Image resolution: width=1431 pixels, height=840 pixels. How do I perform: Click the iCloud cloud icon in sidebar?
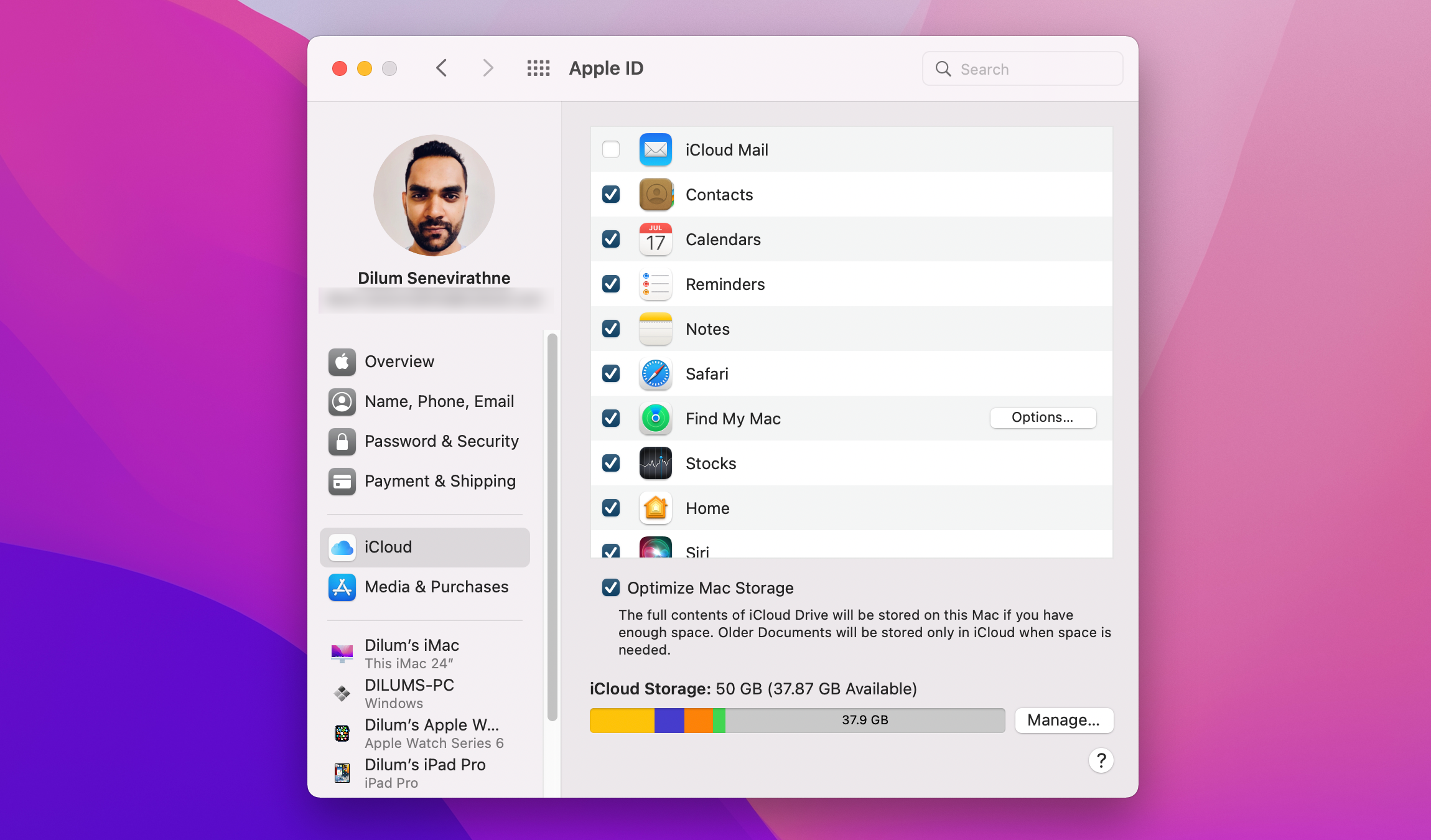point(342,547)
